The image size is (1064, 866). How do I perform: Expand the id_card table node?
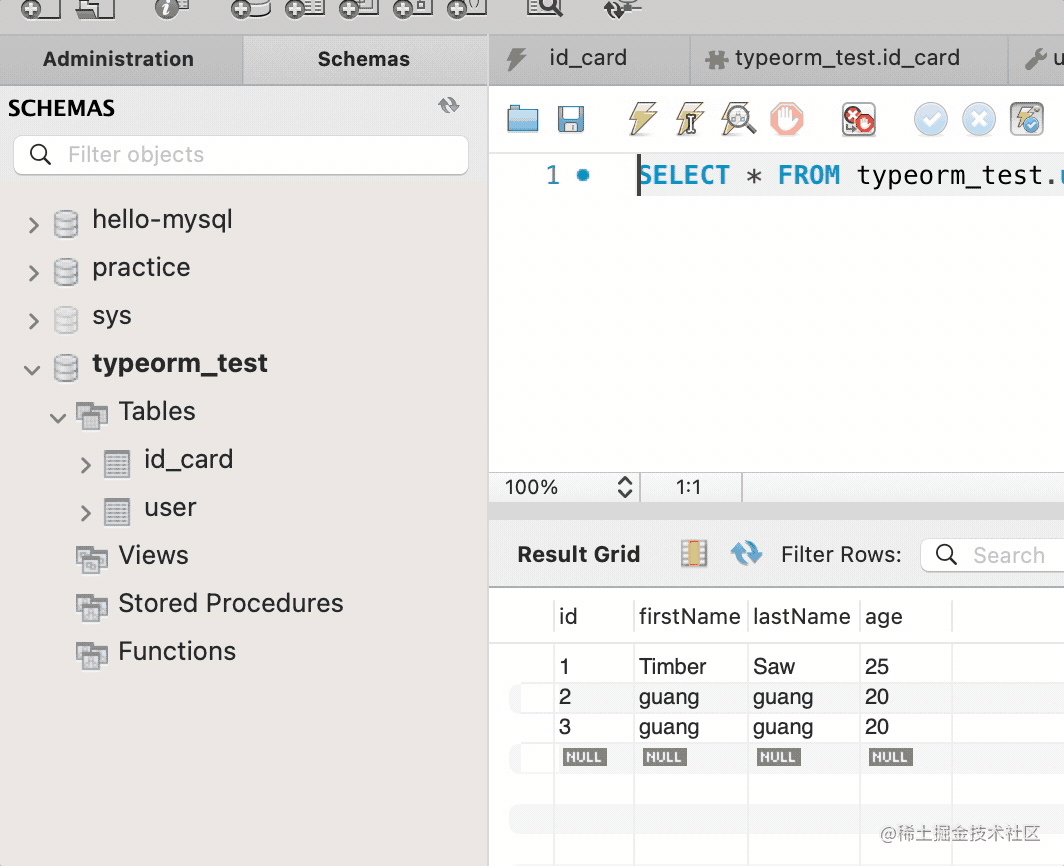pyautogui.click(x=85, y=465)
